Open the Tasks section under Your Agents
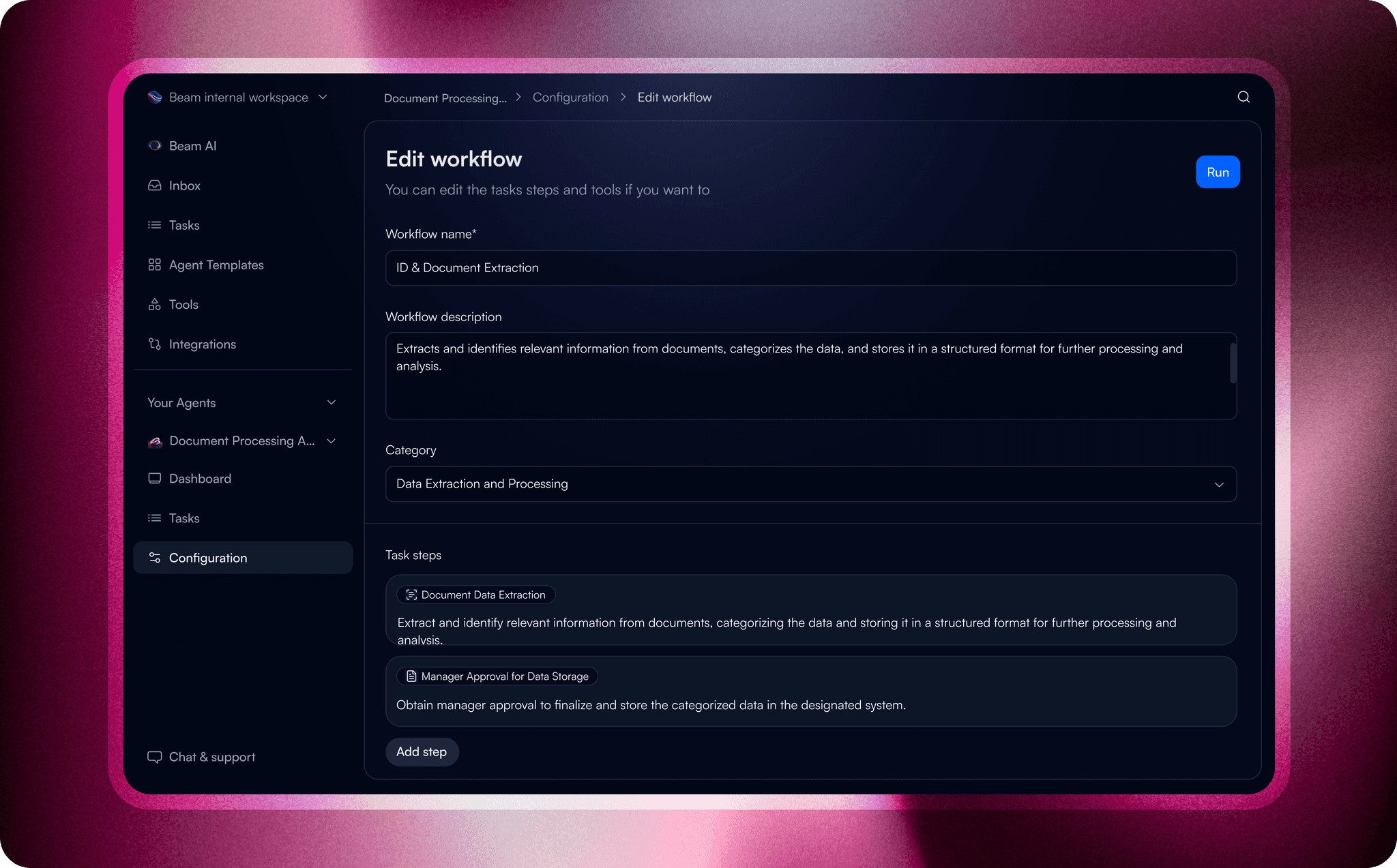The width and height of the screenshot is (1397, 868). click(184, 518)
